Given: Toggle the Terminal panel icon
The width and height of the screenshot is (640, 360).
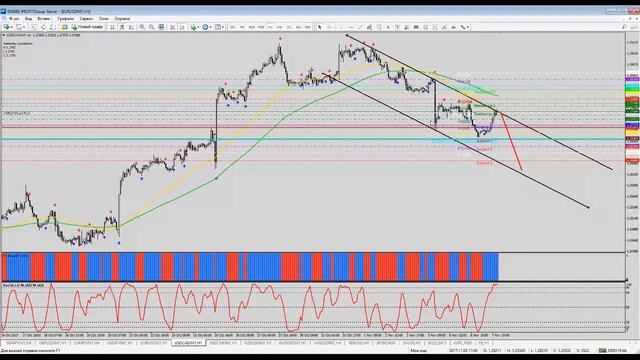Looking at the screenshot, I should (64, 27).
